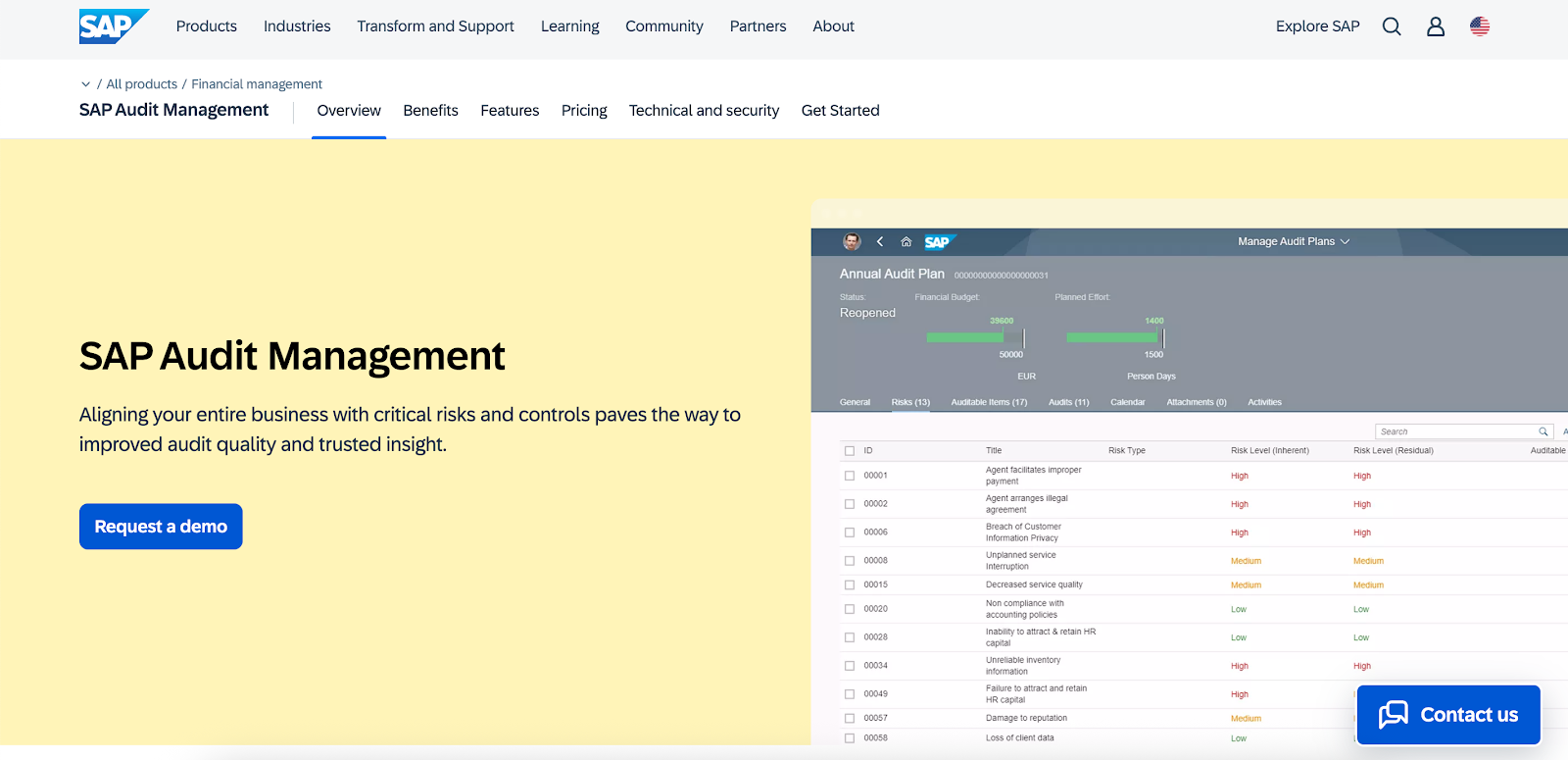This screenshot has height=760, width=1568.
Task: Click the SAP logo in header
Action: click(114, 26)
